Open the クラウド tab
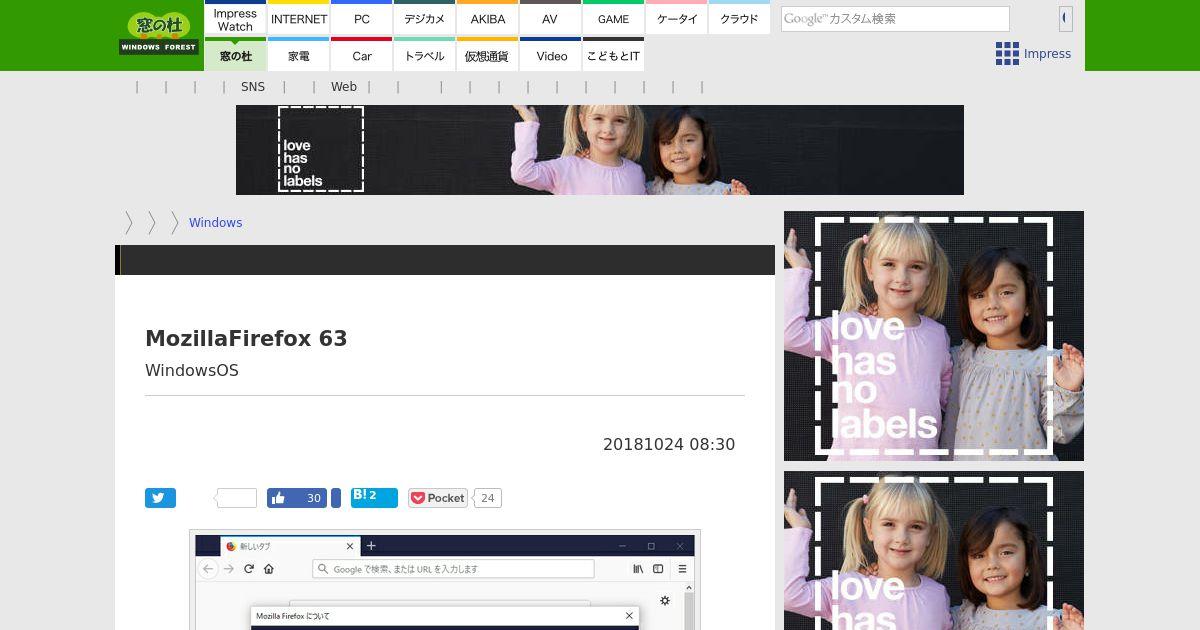 point(739,19)
